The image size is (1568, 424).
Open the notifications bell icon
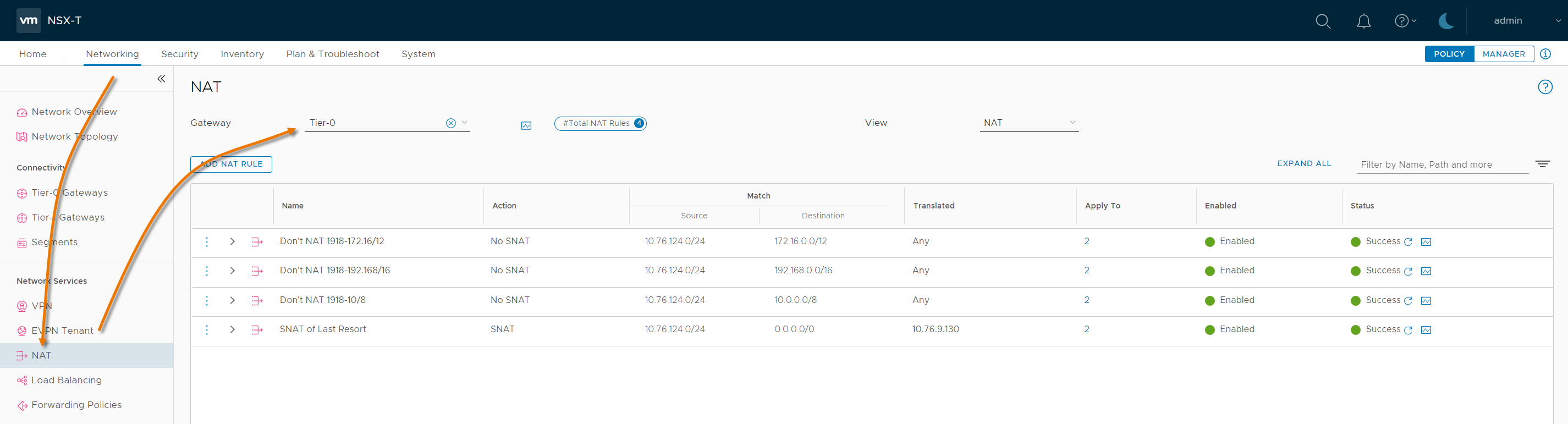click(1363, 21)
